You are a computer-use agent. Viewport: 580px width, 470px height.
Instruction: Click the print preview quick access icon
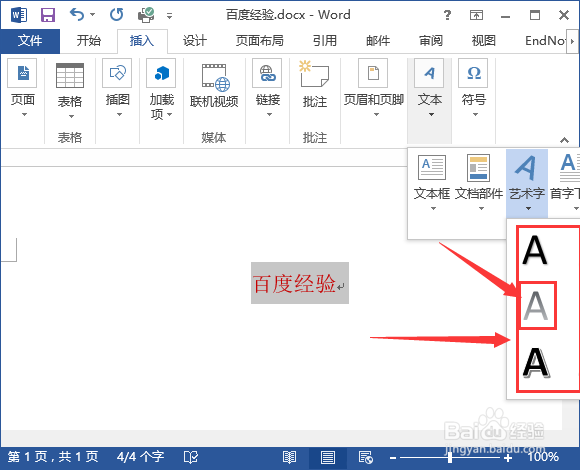pos(146,15)
